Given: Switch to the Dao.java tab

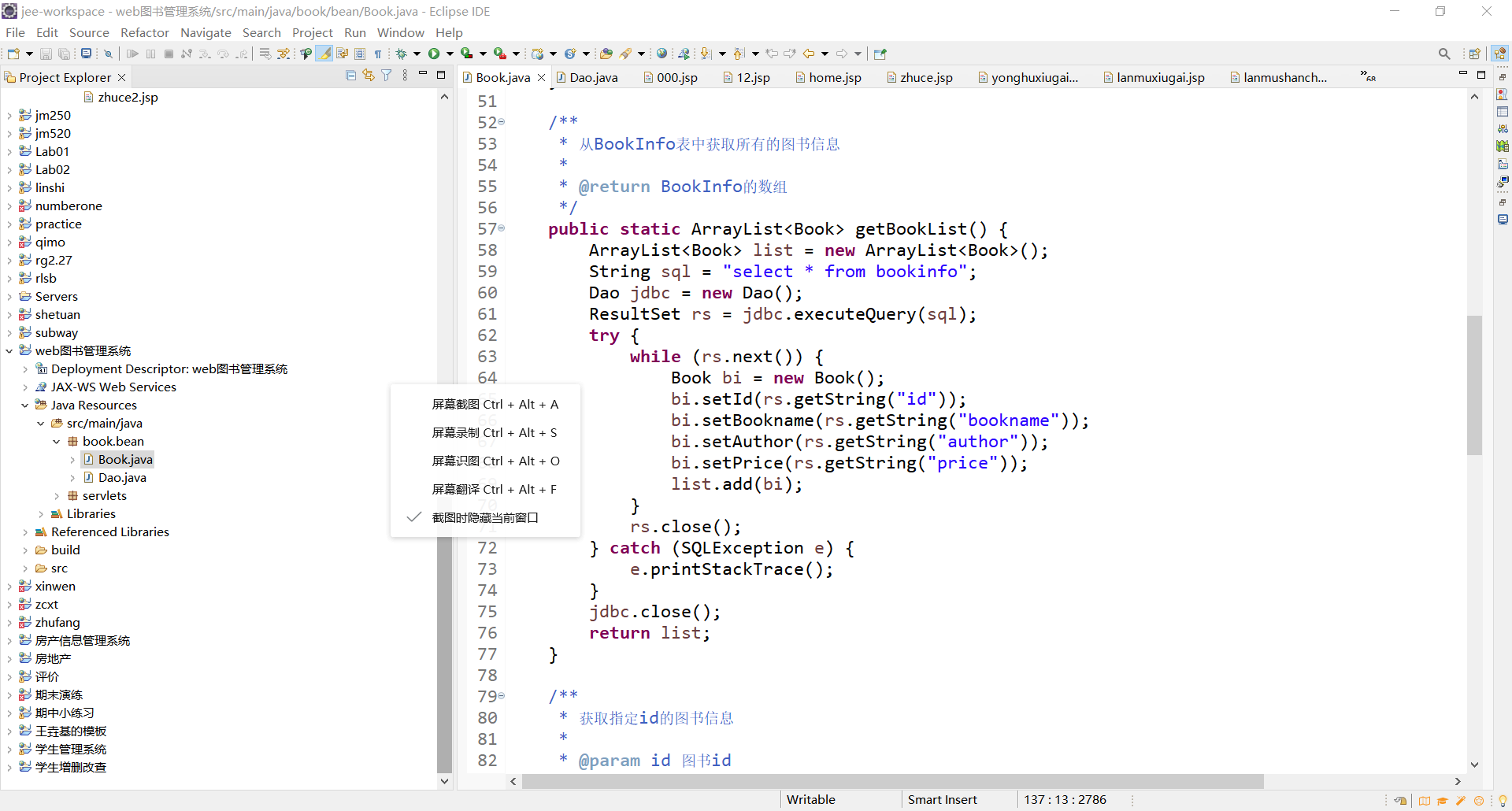Looking at the screenshot, I should [x=587, y=77].
